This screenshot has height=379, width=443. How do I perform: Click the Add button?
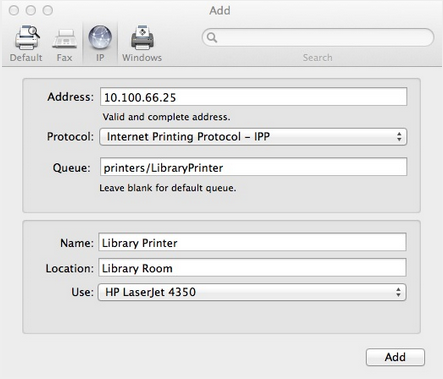tap(395, 357)
